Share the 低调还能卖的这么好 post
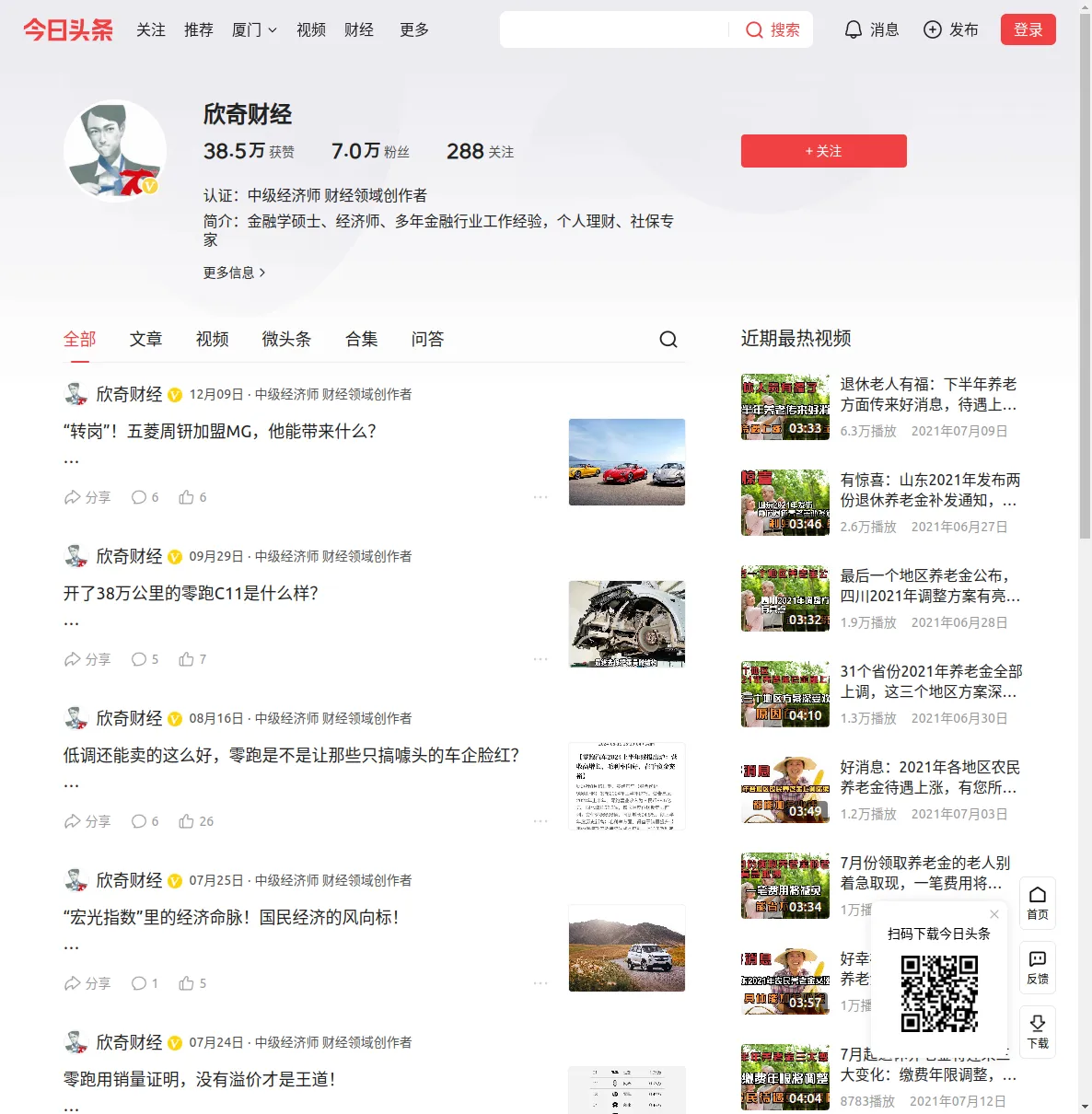Viewport: 1092px width, 1114px height. click(87, 821)
